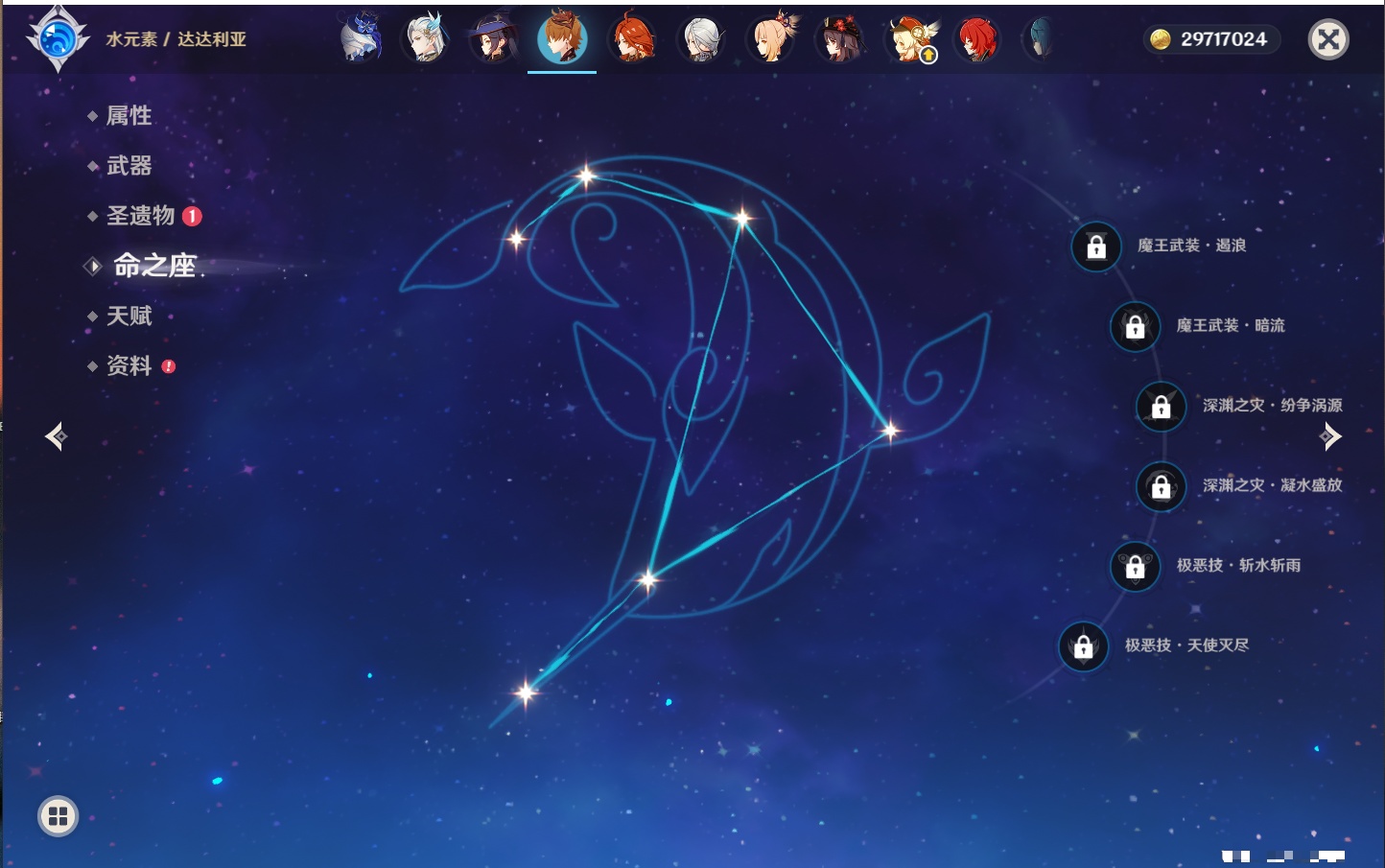Screen dimensions: 1385x868
Task: Close the character screen with X button
Action: [1328, 39]
